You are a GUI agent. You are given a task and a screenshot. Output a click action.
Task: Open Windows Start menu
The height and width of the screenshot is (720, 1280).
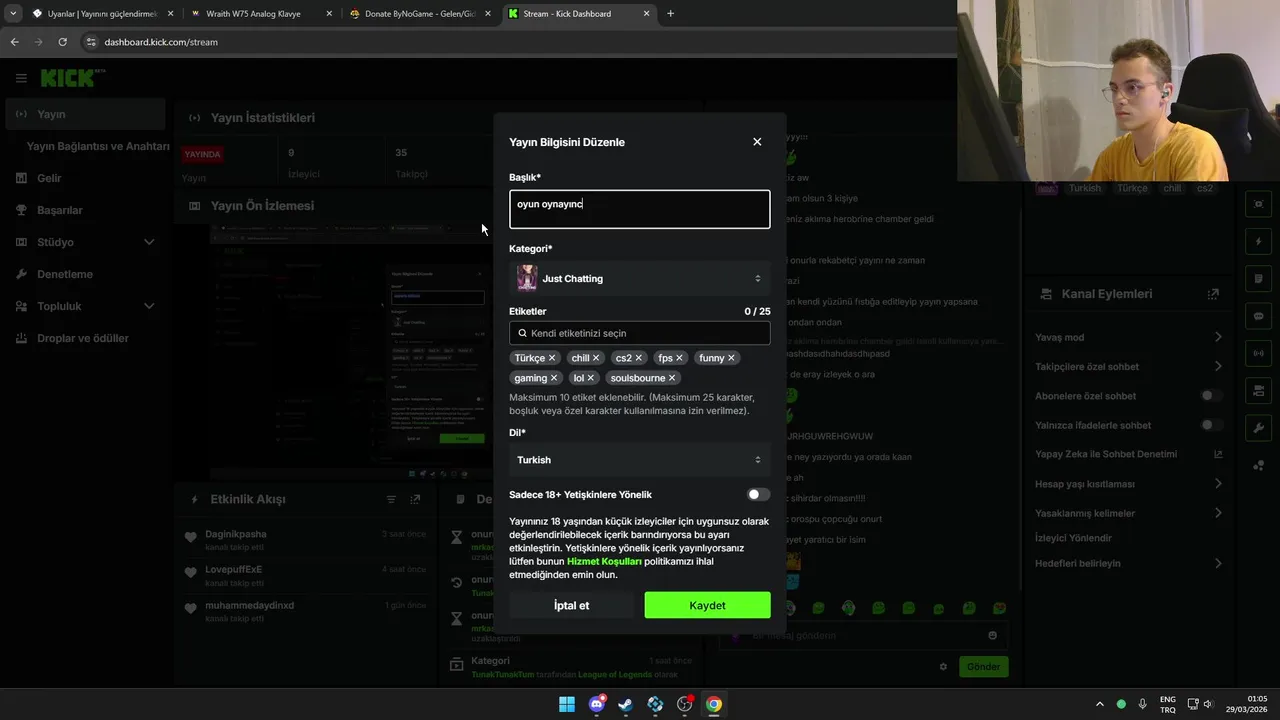click(567, 704)
